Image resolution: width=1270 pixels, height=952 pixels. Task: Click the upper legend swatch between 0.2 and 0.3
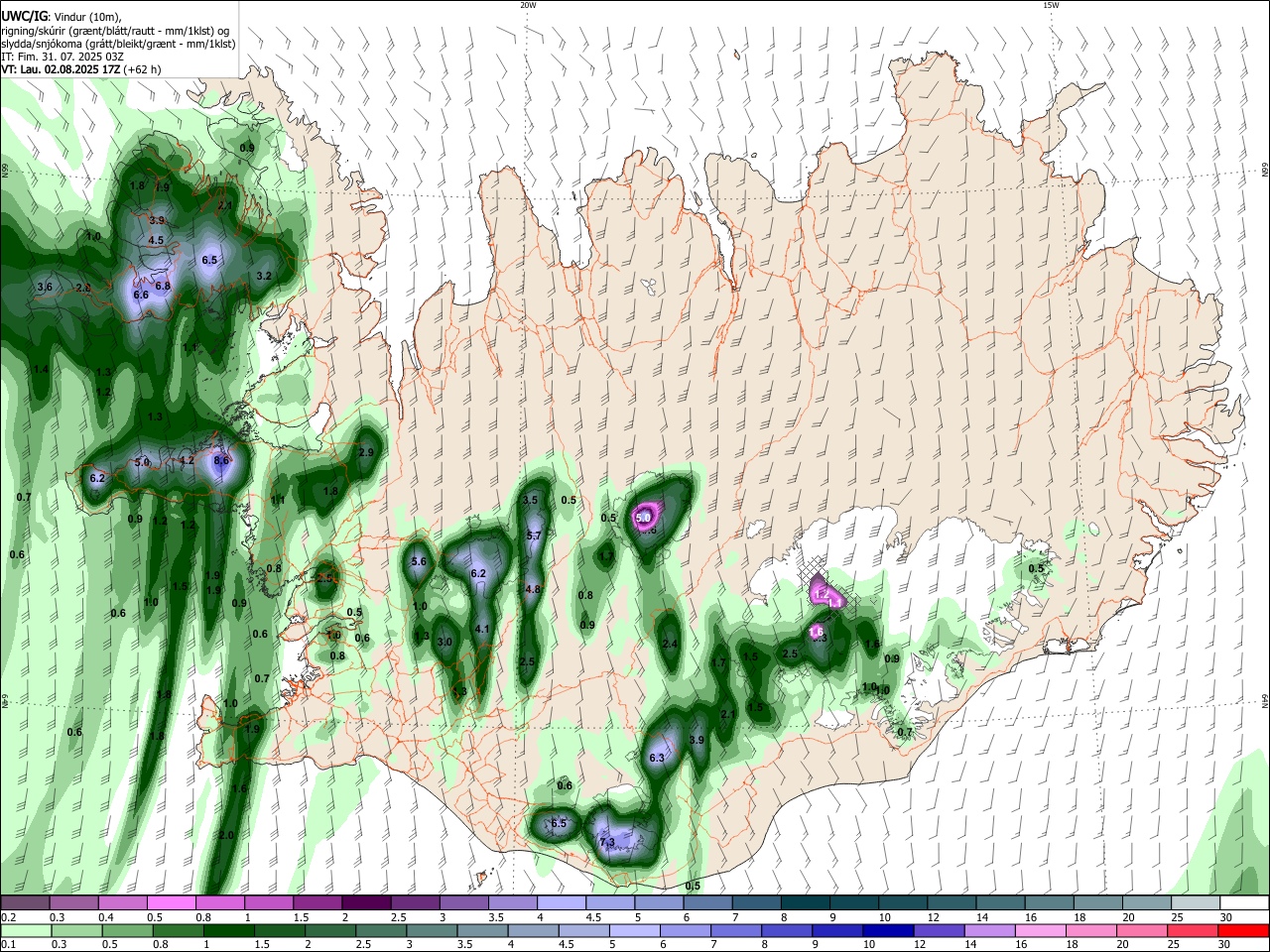[25, 902]
